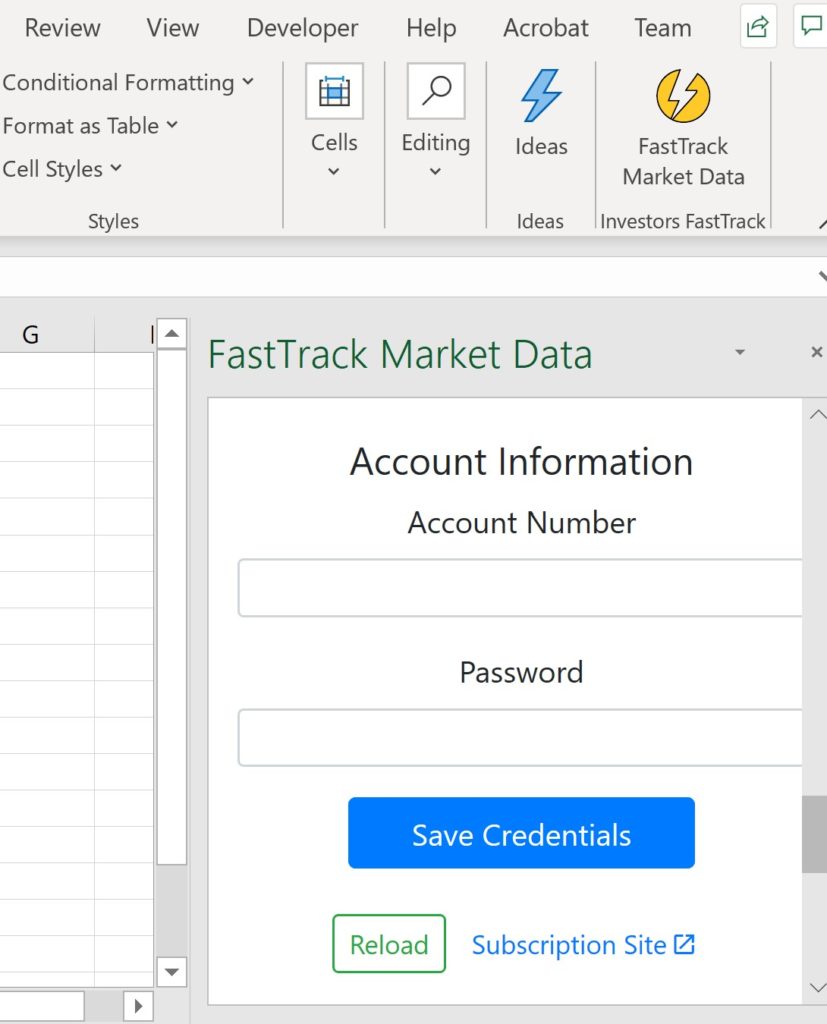Open the Acrobat tab
The image size is (827, 1024).
tap(545, 28)
